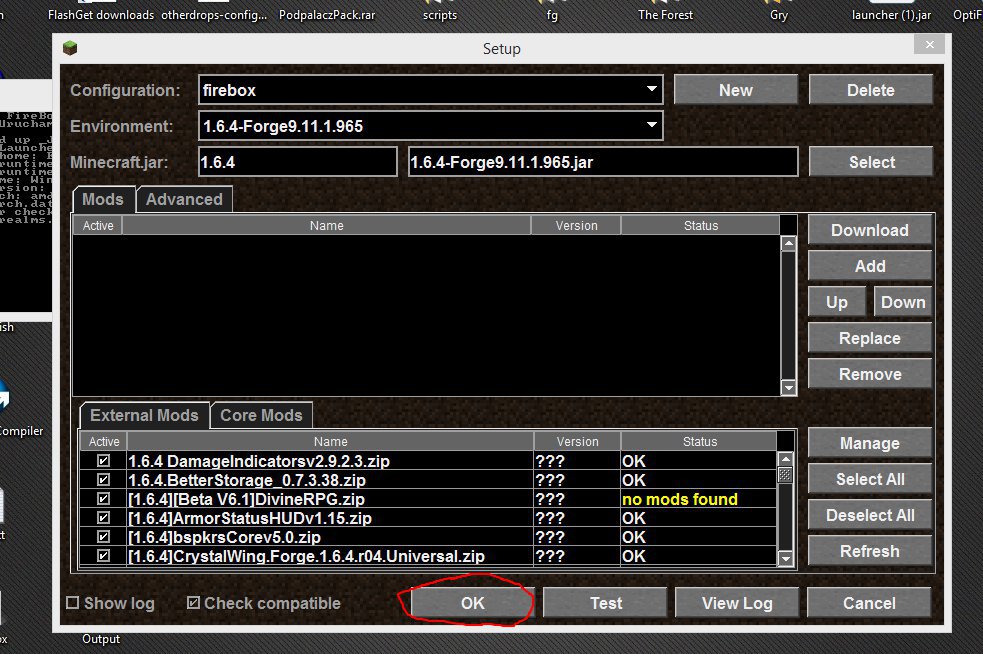Click scroll-up arrow of External Mods list

(785, 459)
